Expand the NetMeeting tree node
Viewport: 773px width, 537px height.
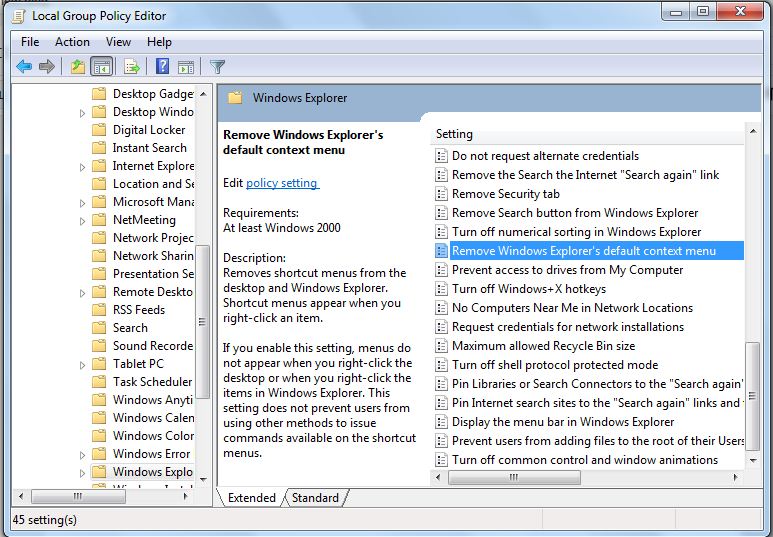82,221
